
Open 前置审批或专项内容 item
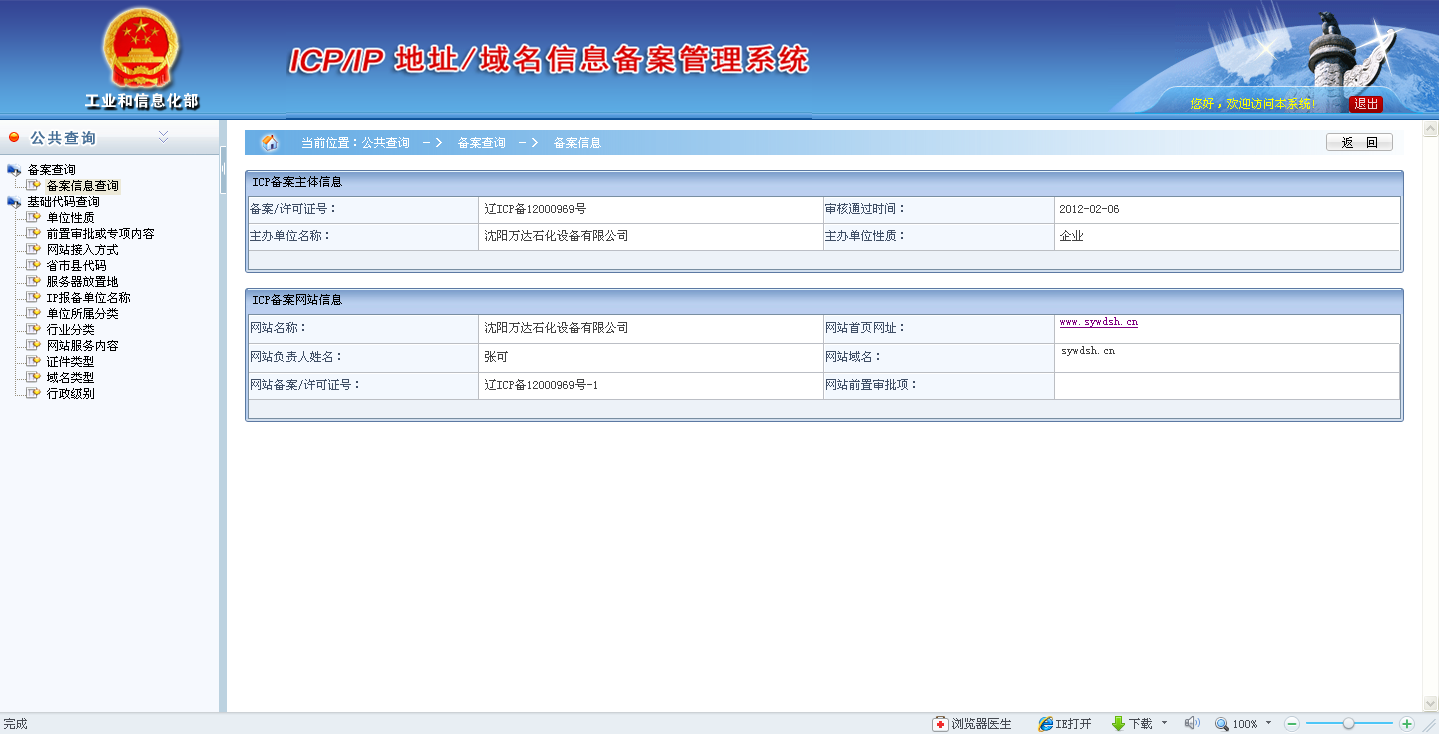[x=100, y=234]
